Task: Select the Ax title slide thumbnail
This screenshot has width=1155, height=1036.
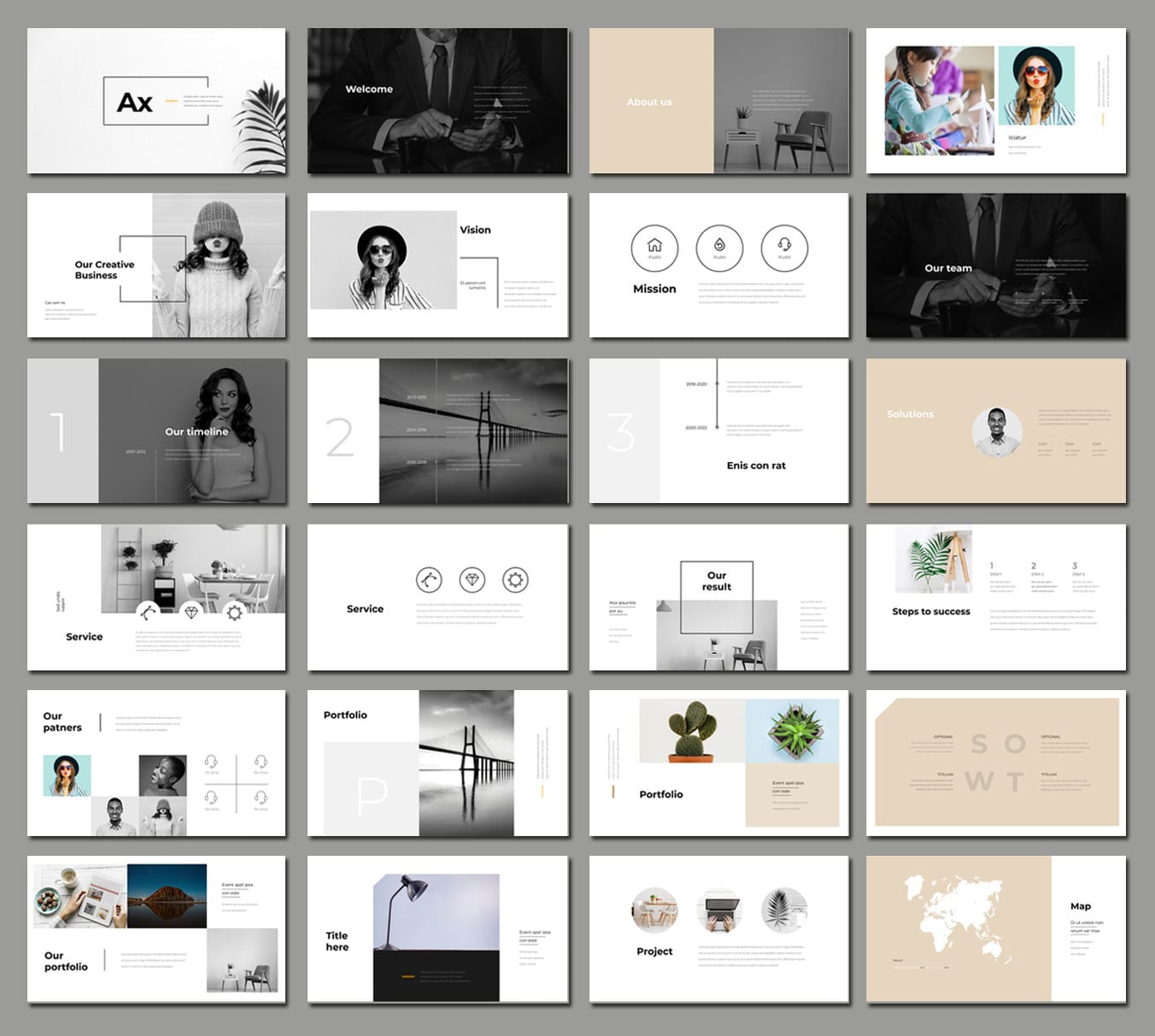Action: pos(156,101)
